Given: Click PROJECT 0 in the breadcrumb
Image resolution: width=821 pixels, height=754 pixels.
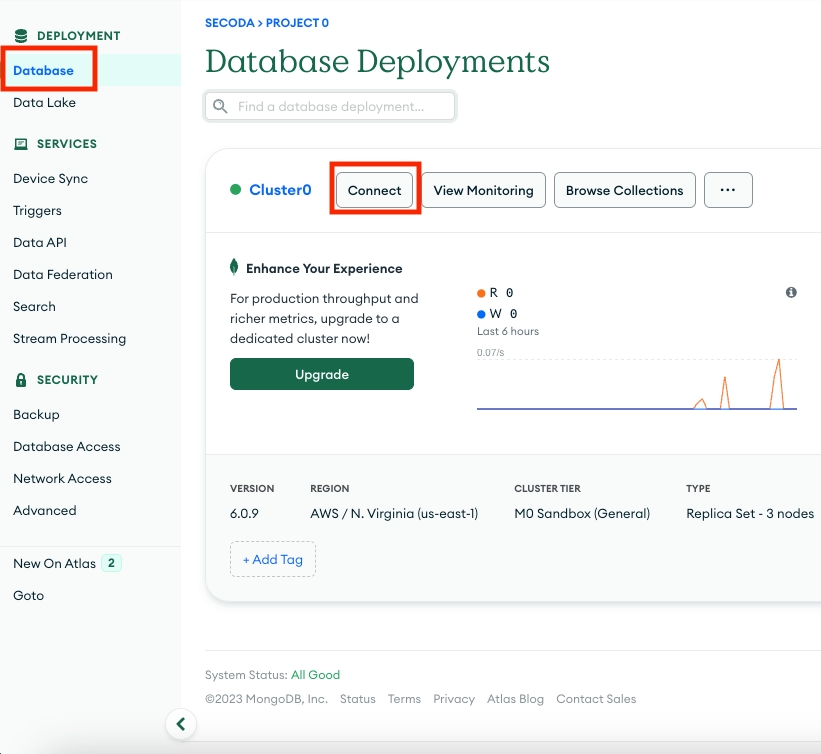Looking at the screenshot, I should coord(297,22).
